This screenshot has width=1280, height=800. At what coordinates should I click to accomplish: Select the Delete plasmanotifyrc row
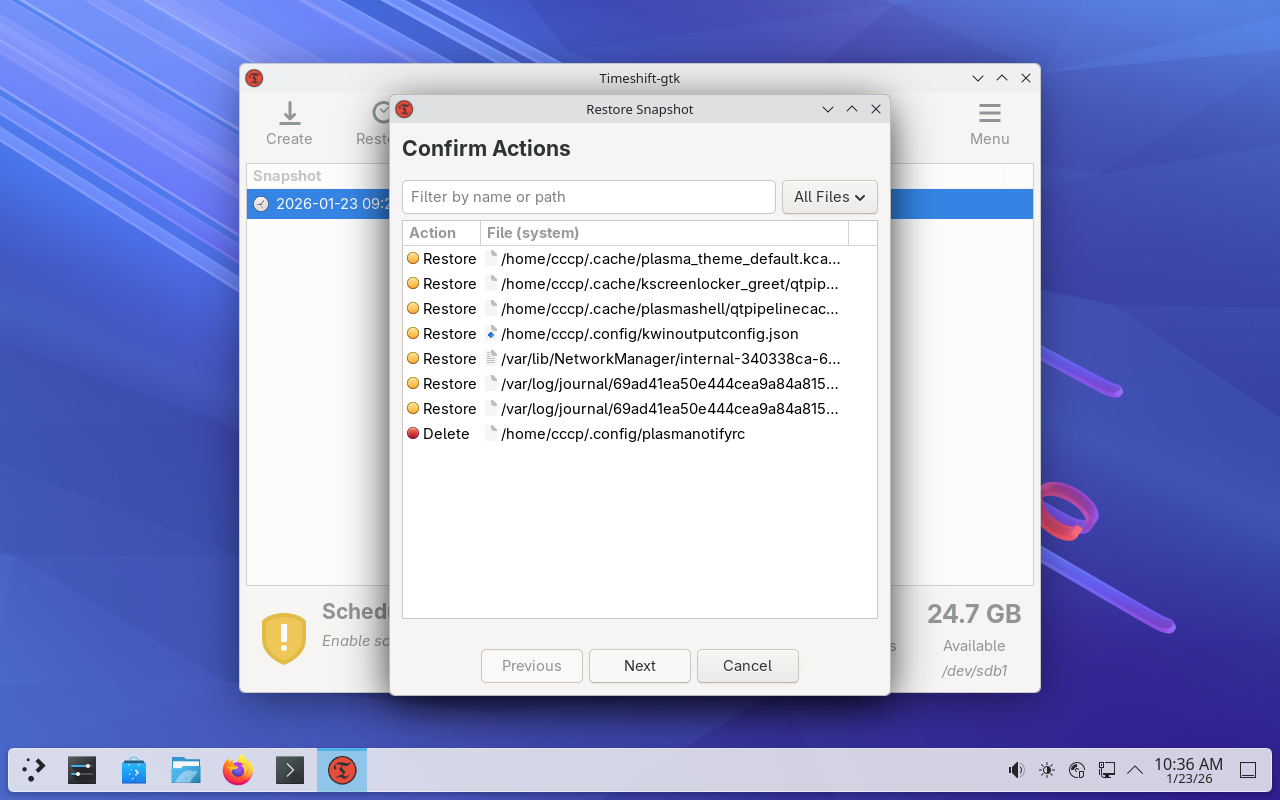point(622,434)
